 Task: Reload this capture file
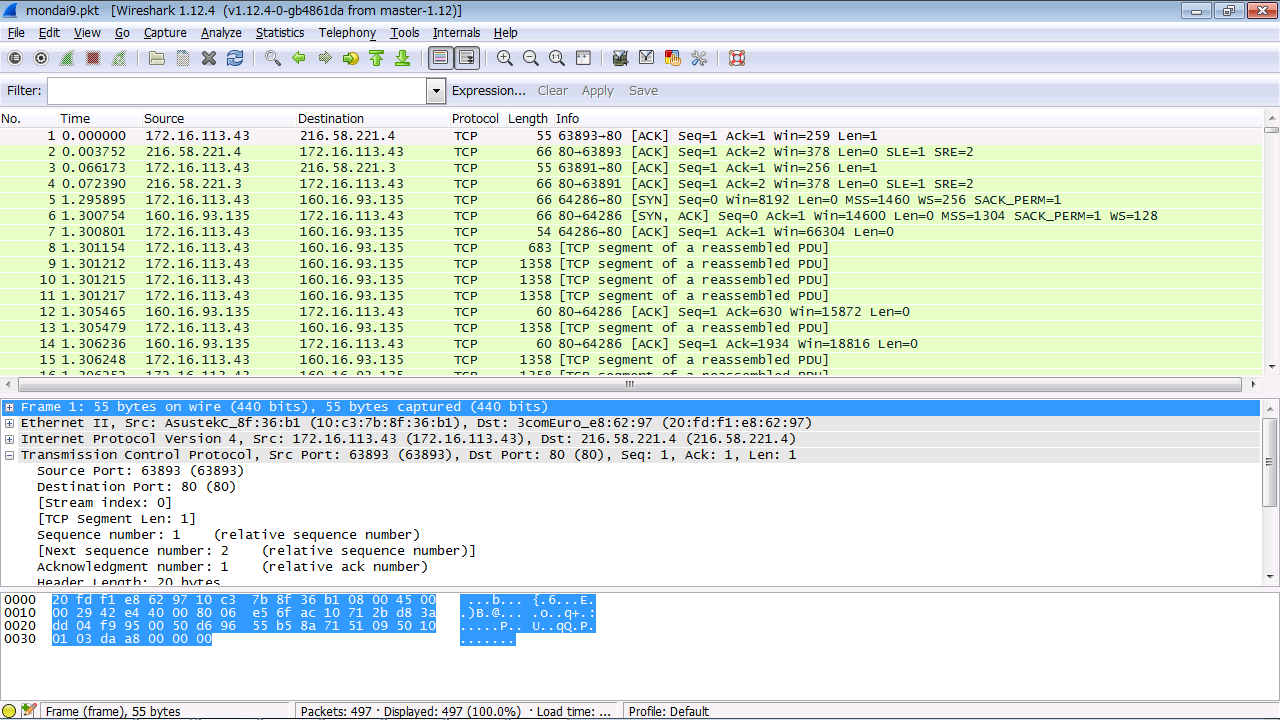[235, 58]
